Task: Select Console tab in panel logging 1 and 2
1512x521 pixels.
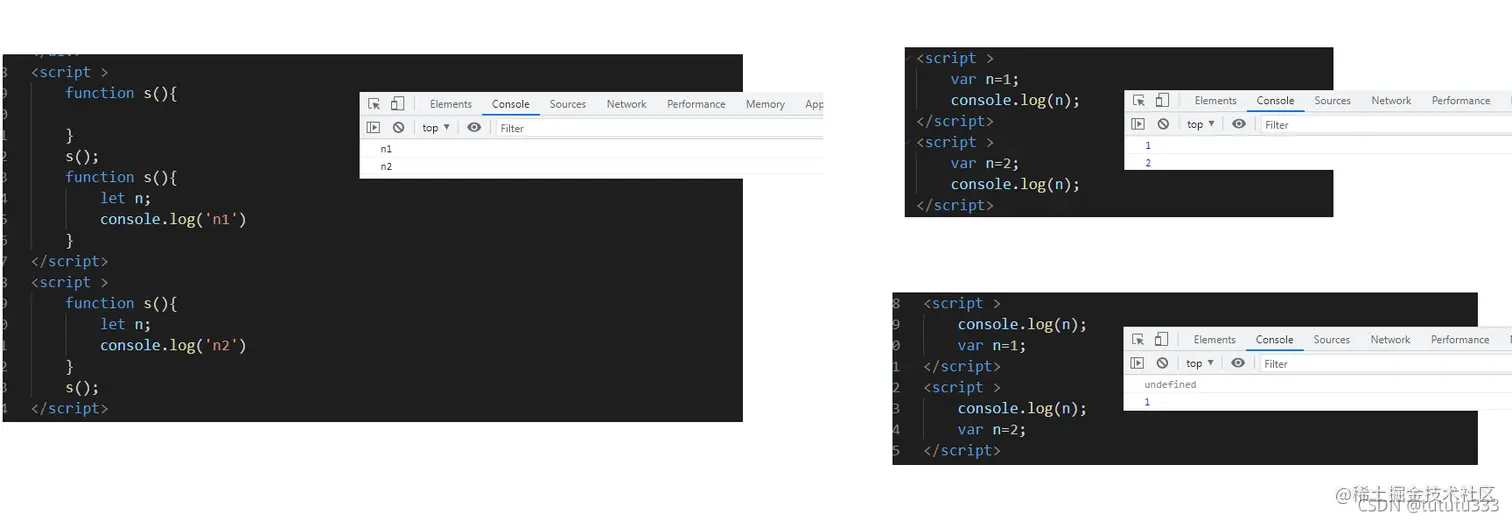Action: coord(1276,100)
